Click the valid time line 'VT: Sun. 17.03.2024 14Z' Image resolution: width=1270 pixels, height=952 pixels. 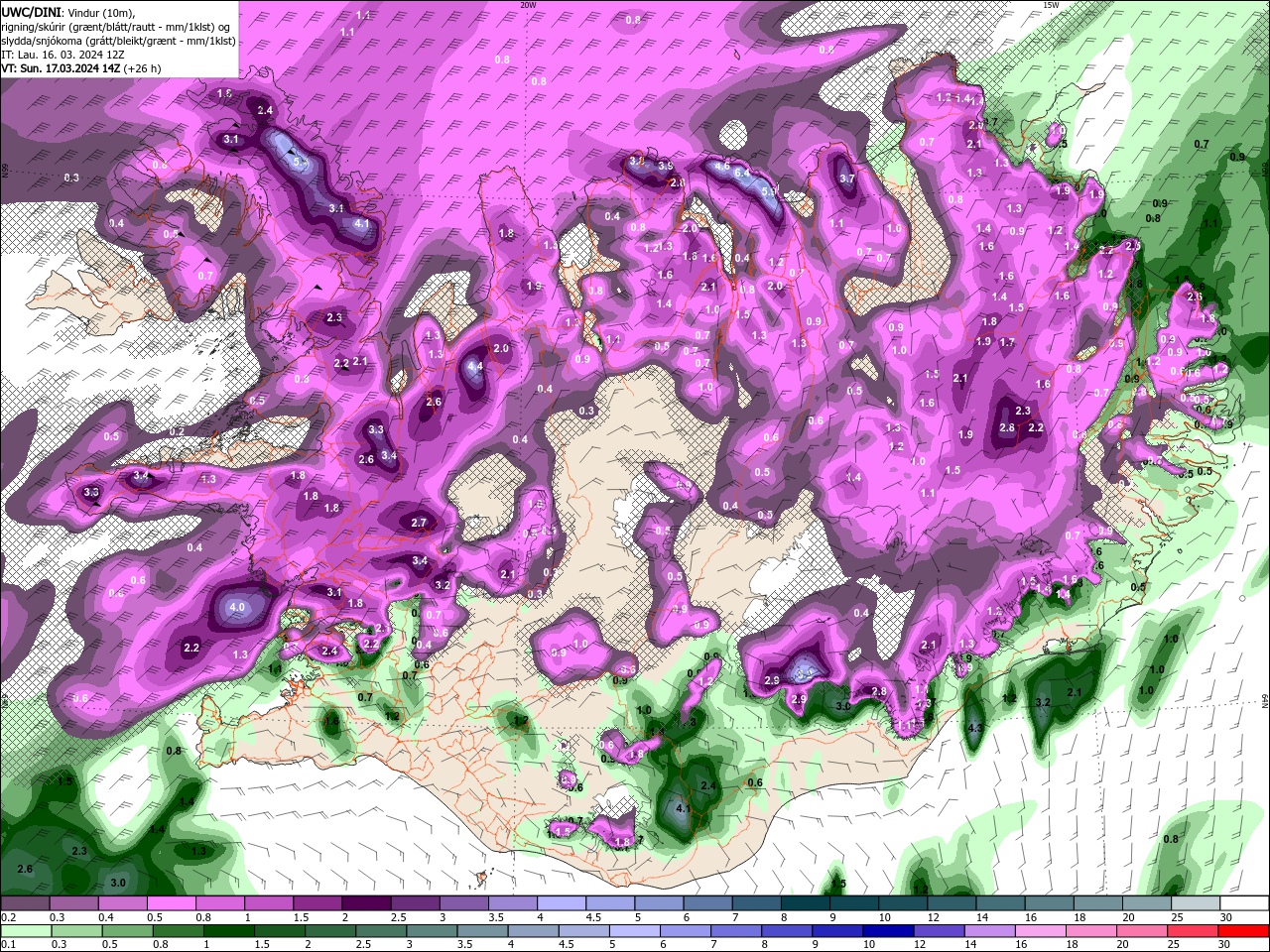[62, 68]
